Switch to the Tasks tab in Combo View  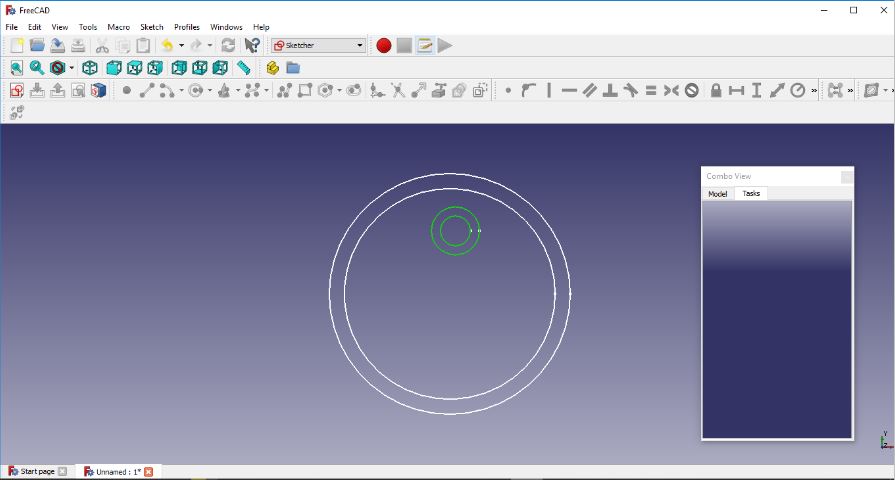(x=751, y=193)
